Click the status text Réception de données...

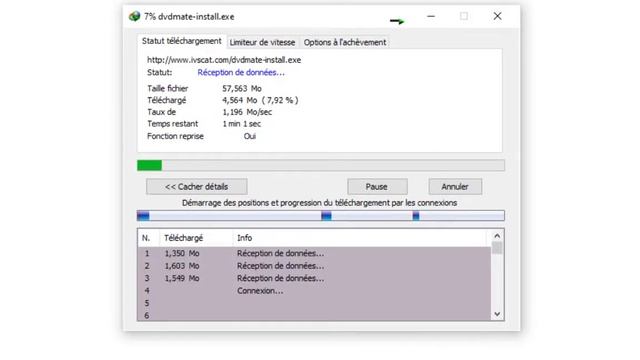[x=241, y=73]
